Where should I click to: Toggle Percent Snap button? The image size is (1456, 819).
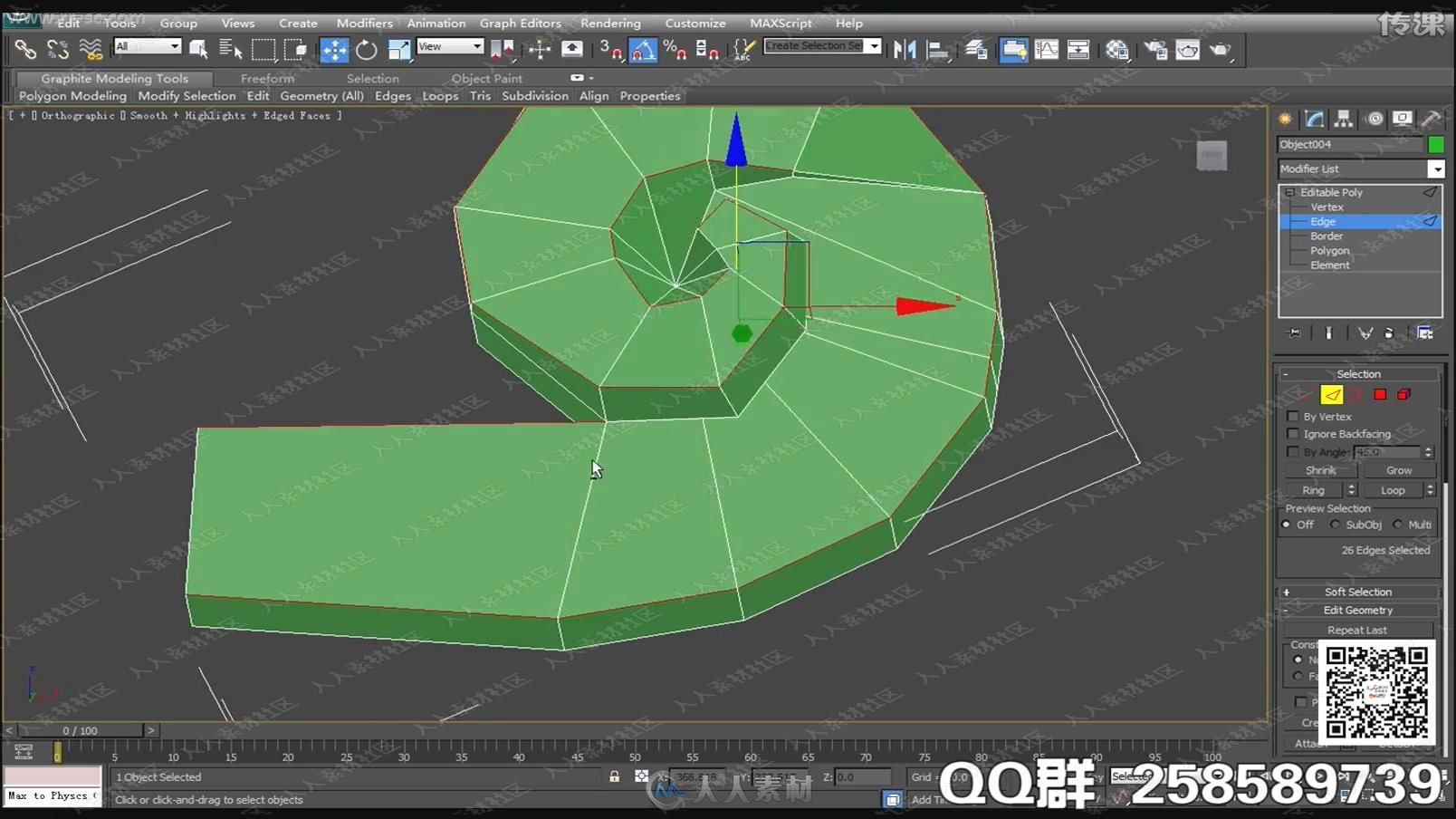(675, 50)
